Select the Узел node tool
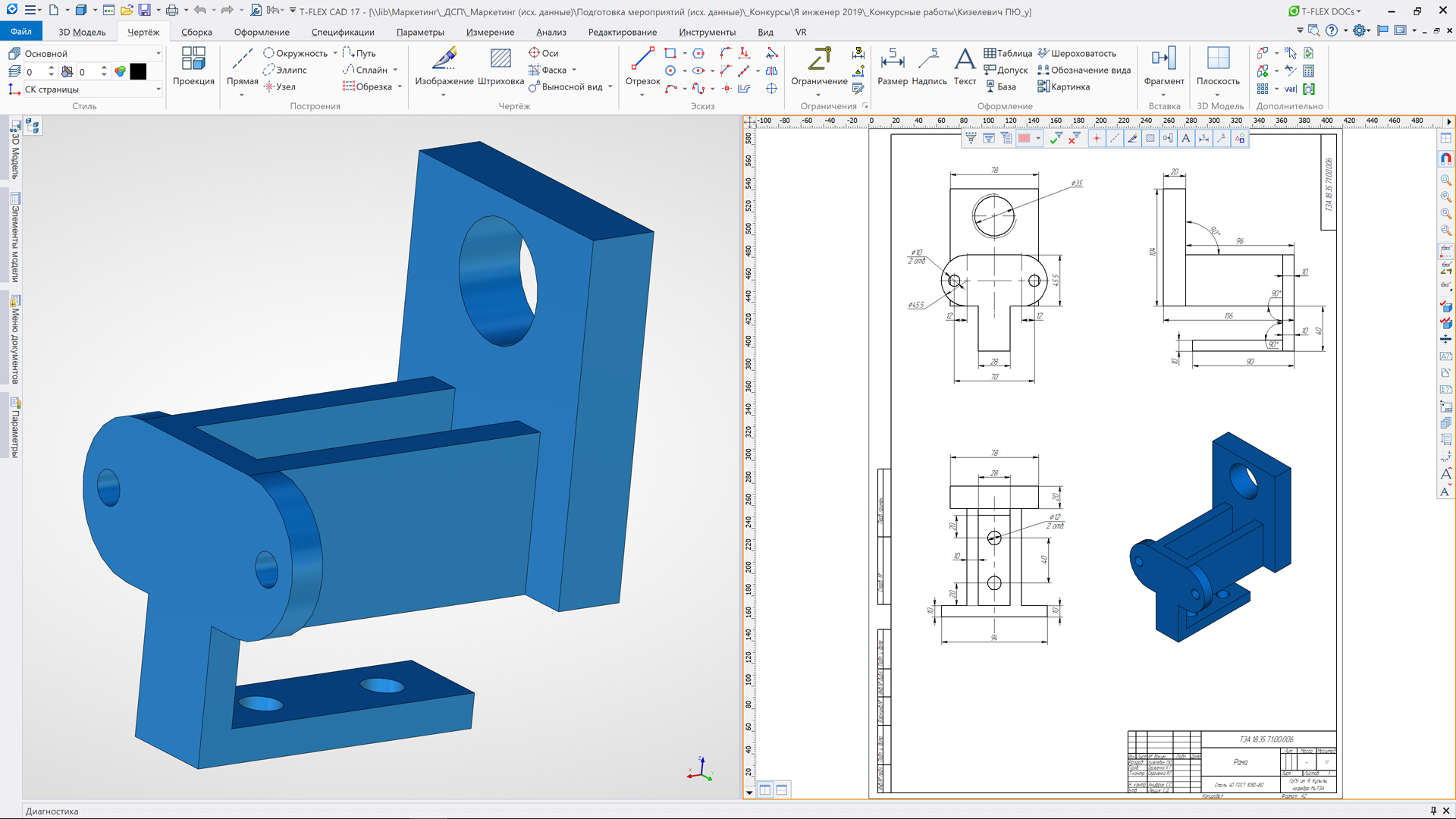 280,87
